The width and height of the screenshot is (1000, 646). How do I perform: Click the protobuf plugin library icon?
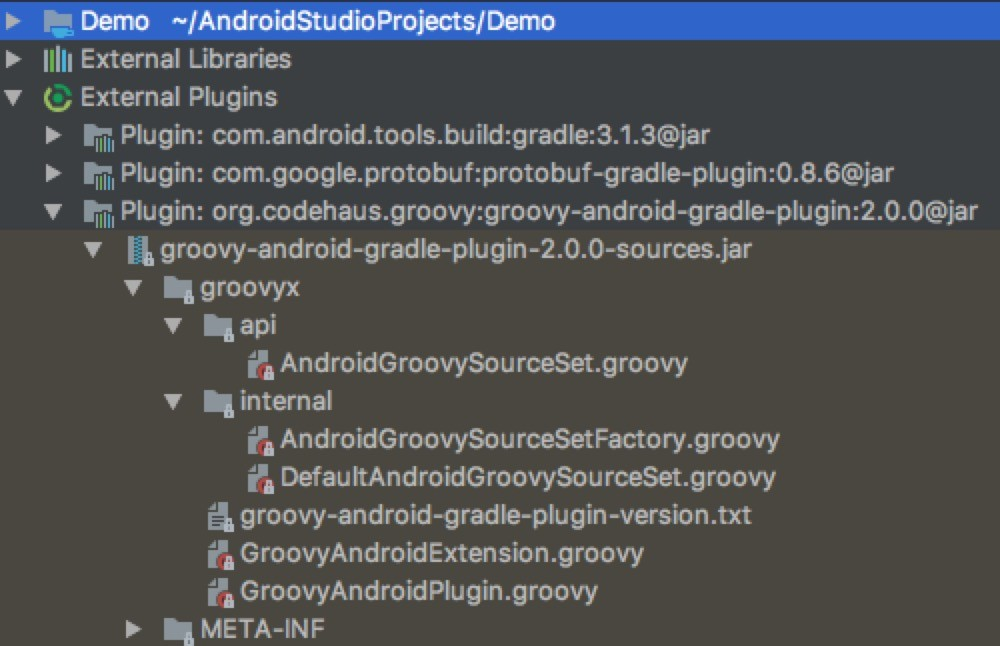(99, 174)
